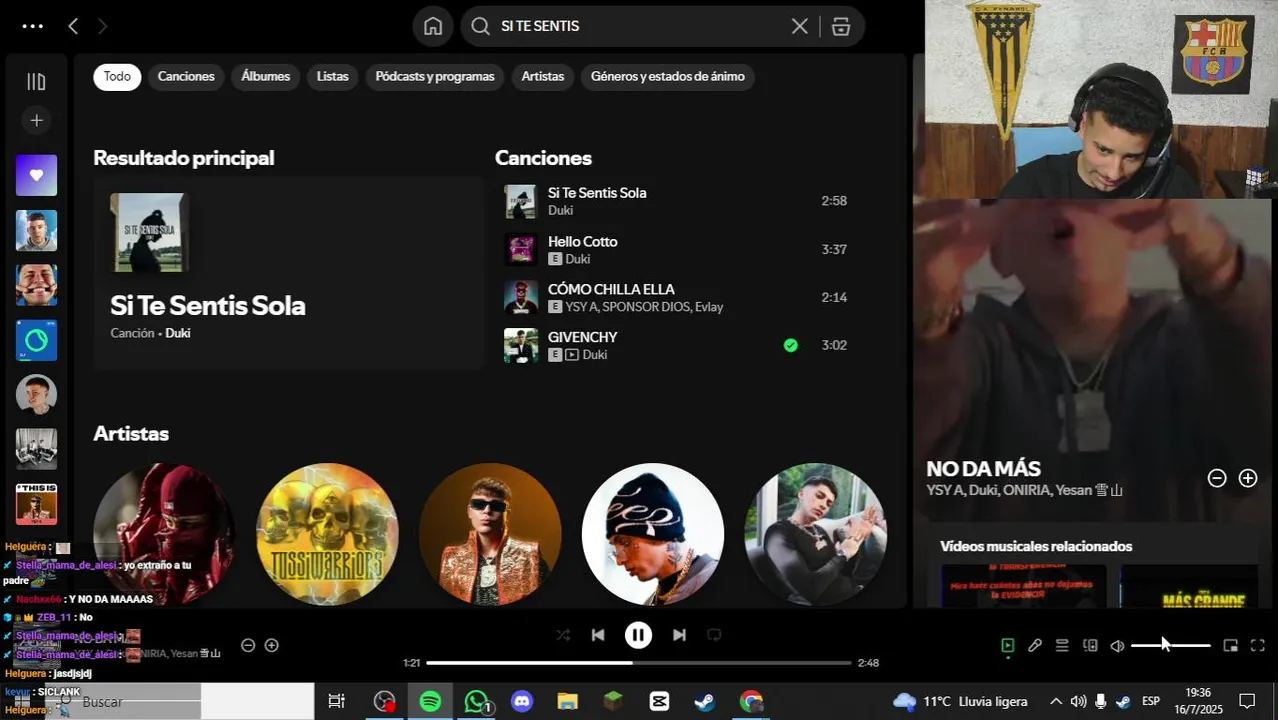Screen dimensions: 1278x720
Task: Open WhatsApp from the taskbar
Action: pos(477,702)
